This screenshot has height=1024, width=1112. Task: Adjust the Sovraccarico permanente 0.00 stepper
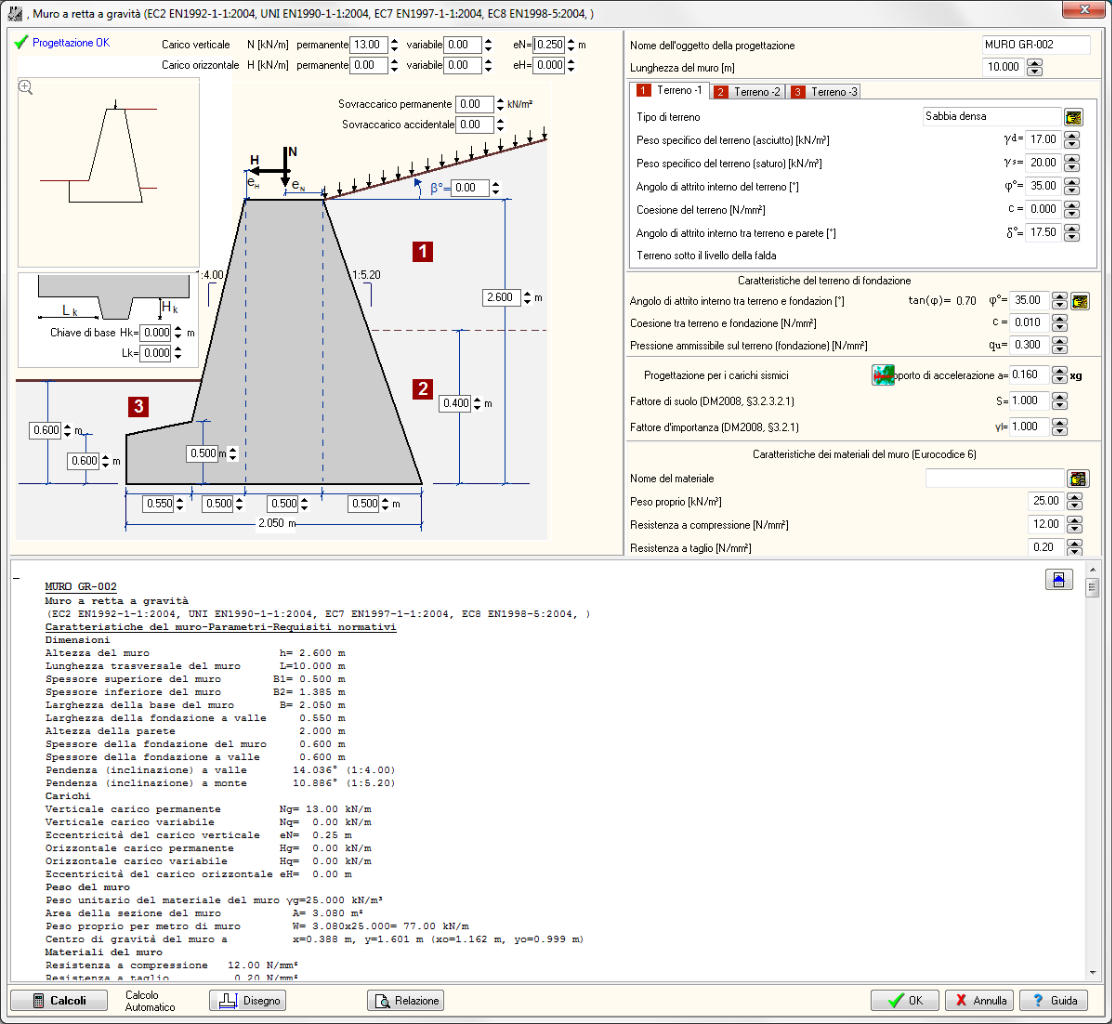tap(500, 104)
